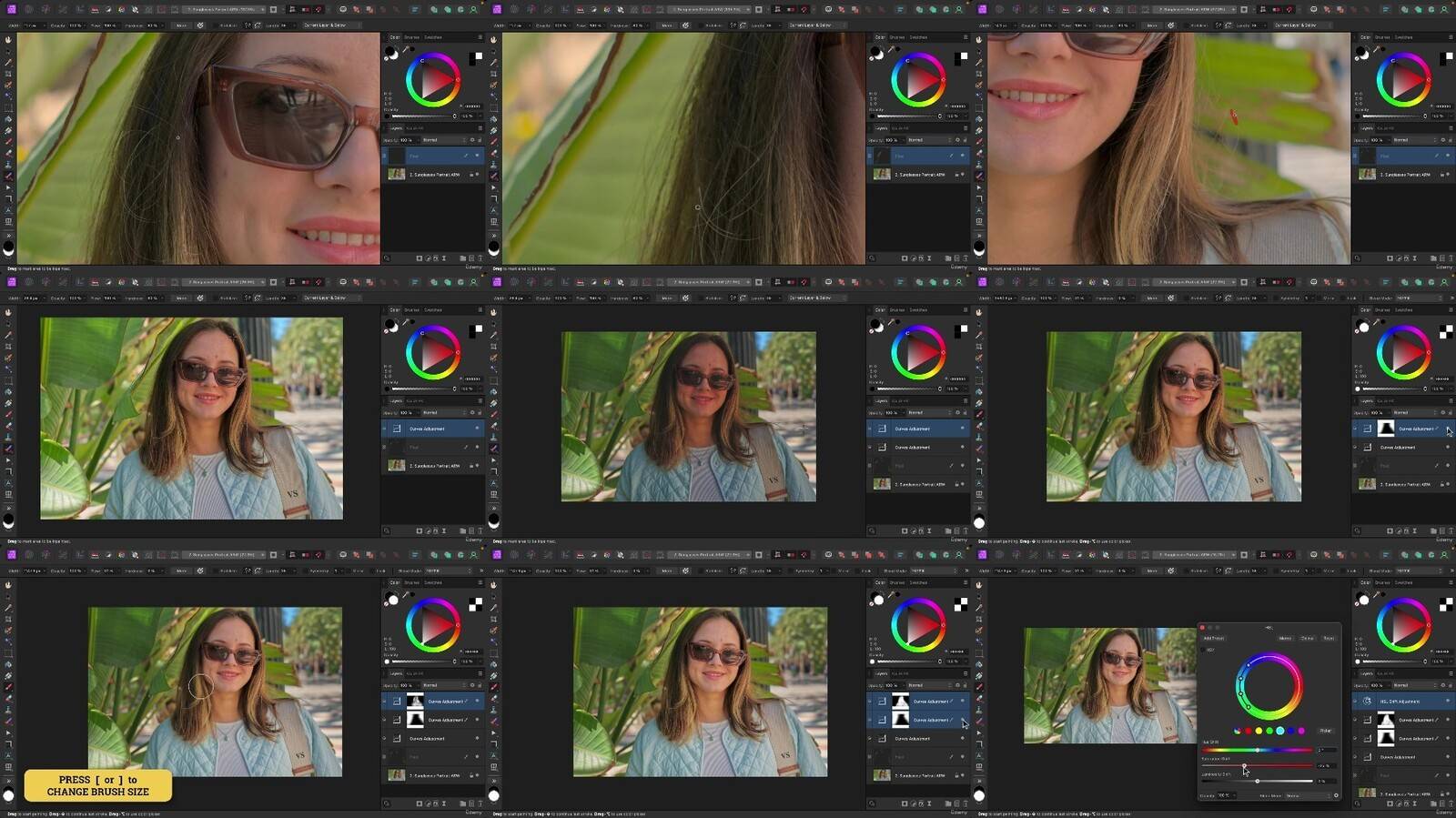Toggle visibility of the unmasked Curves Adjustment in the brush-size tip frame
1456x818 pixels.
pos(477,739)
